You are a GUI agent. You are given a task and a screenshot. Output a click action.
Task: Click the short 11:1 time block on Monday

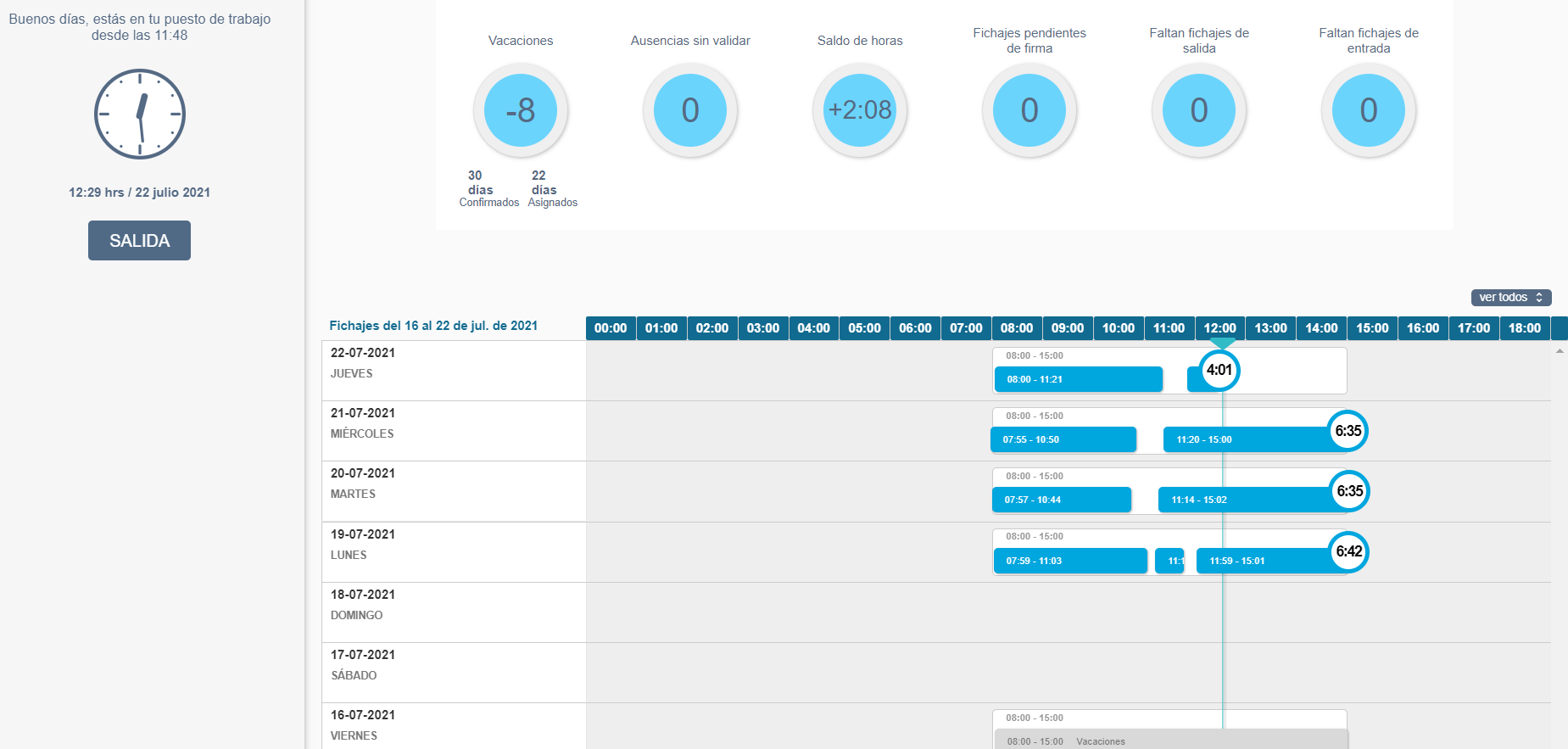[x=1169, y=561]
